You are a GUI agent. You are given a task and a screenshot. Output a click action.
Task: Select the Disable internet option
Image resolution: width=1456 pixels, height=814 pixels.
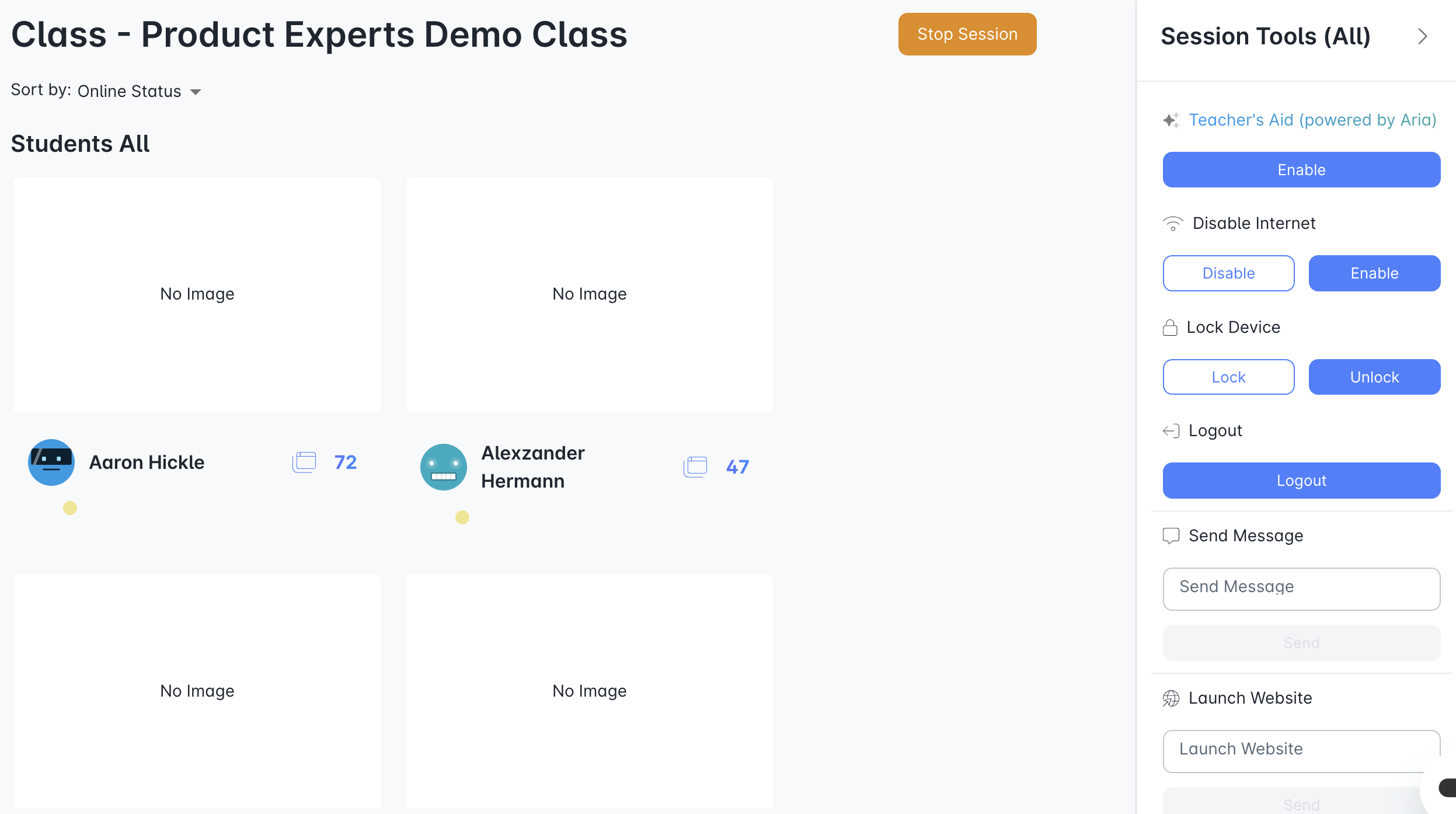pos(1228,273)
